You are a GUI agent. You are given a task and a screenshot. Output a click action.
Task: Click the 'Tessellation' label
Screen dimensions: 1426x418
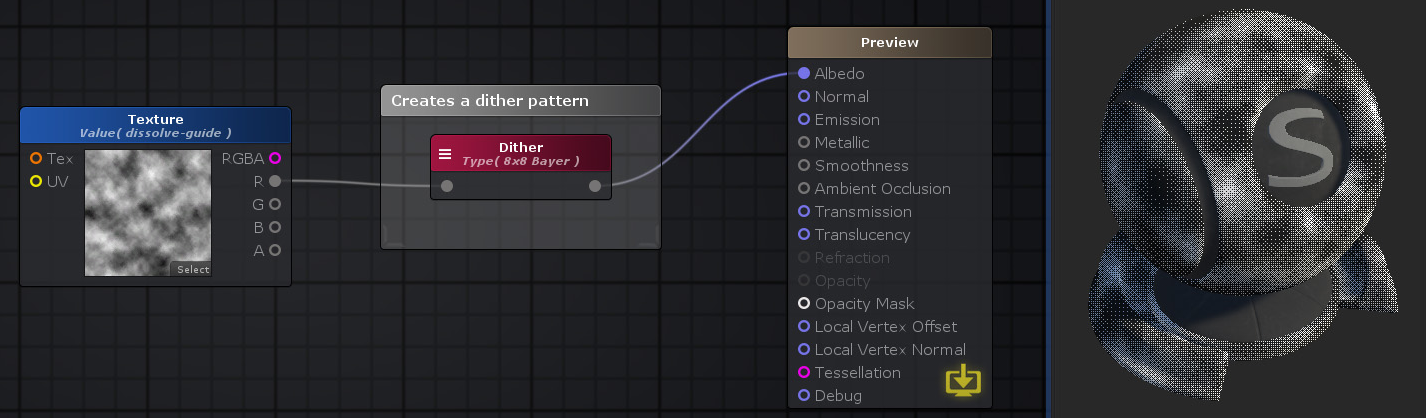pyautogui.click(x=858, y=372)
